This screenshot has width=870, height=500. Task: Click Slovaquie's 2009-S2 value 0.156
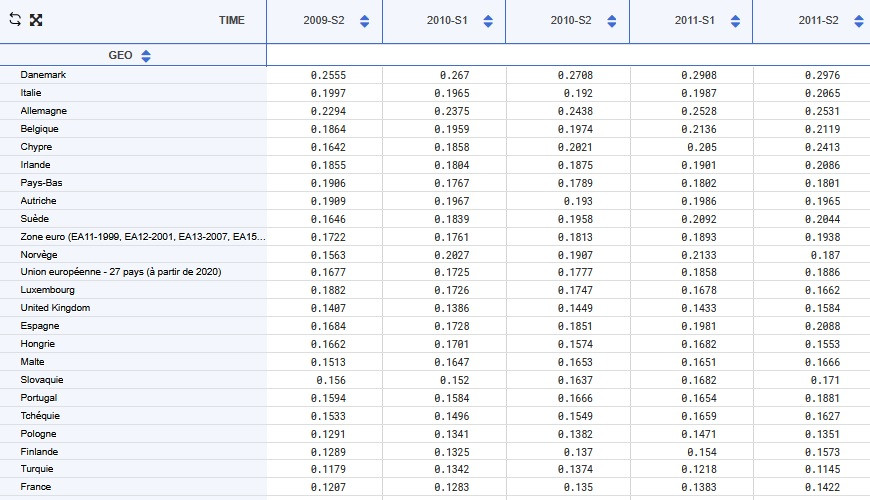tap(331, 380)
